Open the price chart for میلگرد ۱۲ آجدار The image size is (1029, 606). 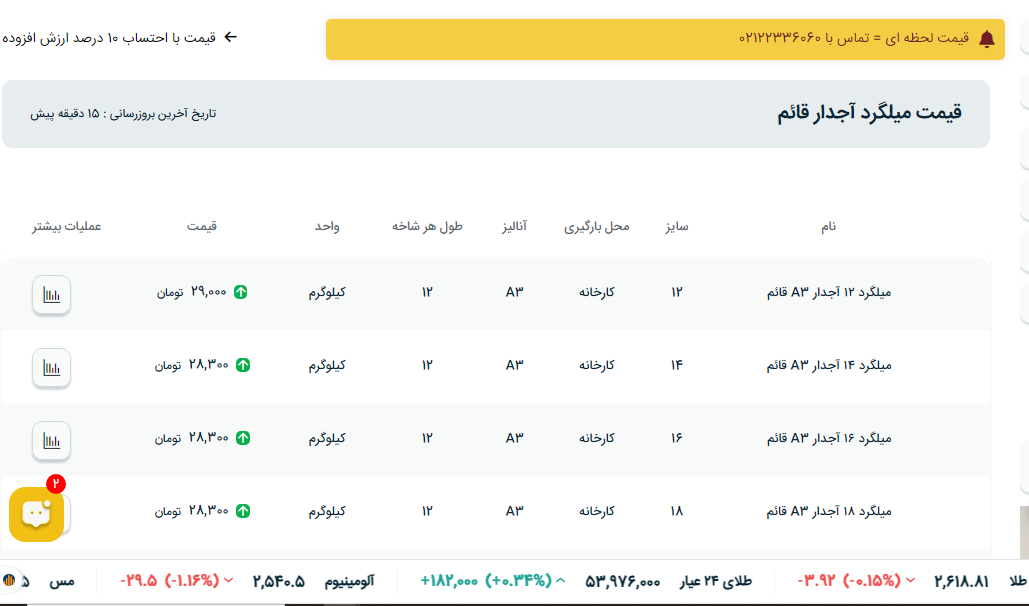(51, 295)
